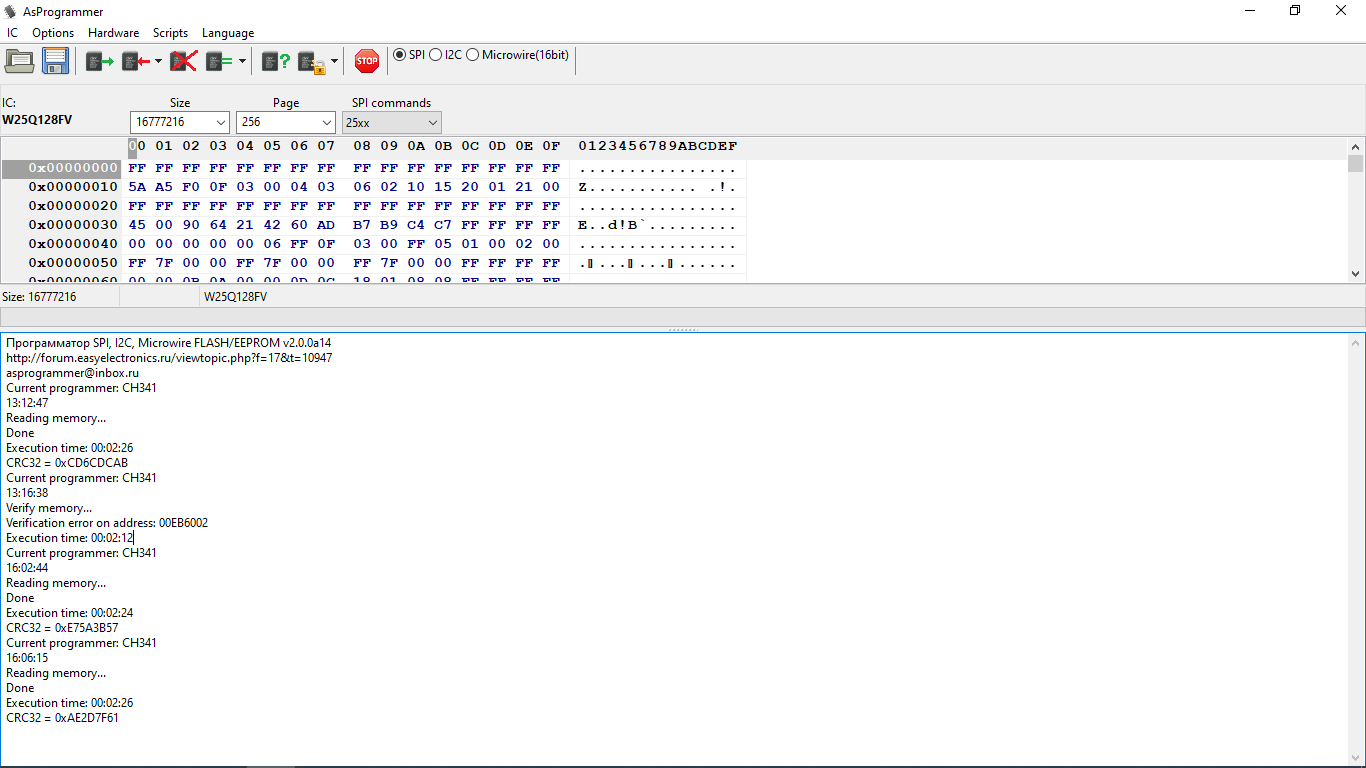Screen dimensions: 1366x768
Task: Open the Language menu
Action: [228, 33]
